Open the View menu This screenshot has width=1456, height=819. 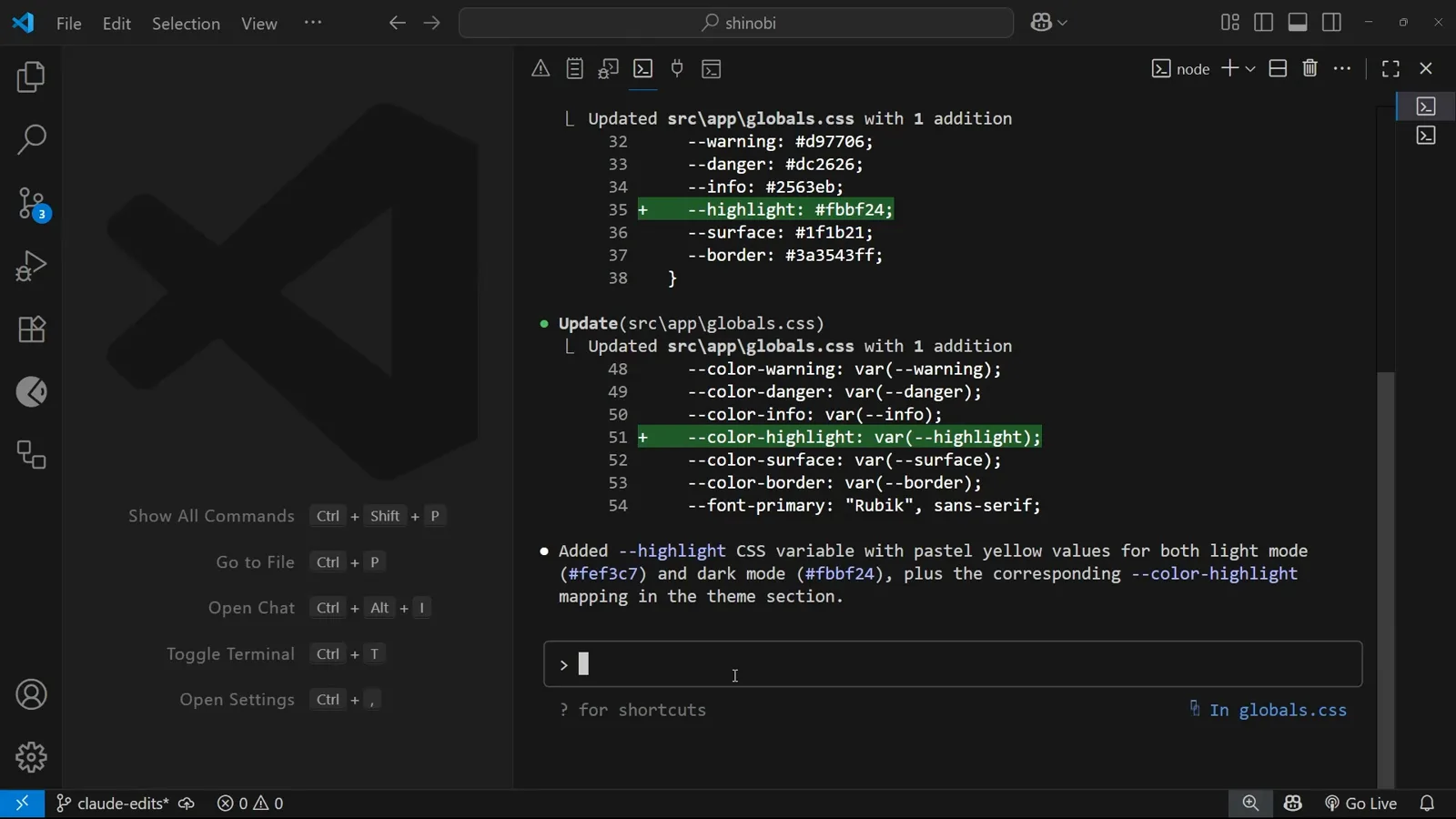pyautogui.click(x=259, y=23)
